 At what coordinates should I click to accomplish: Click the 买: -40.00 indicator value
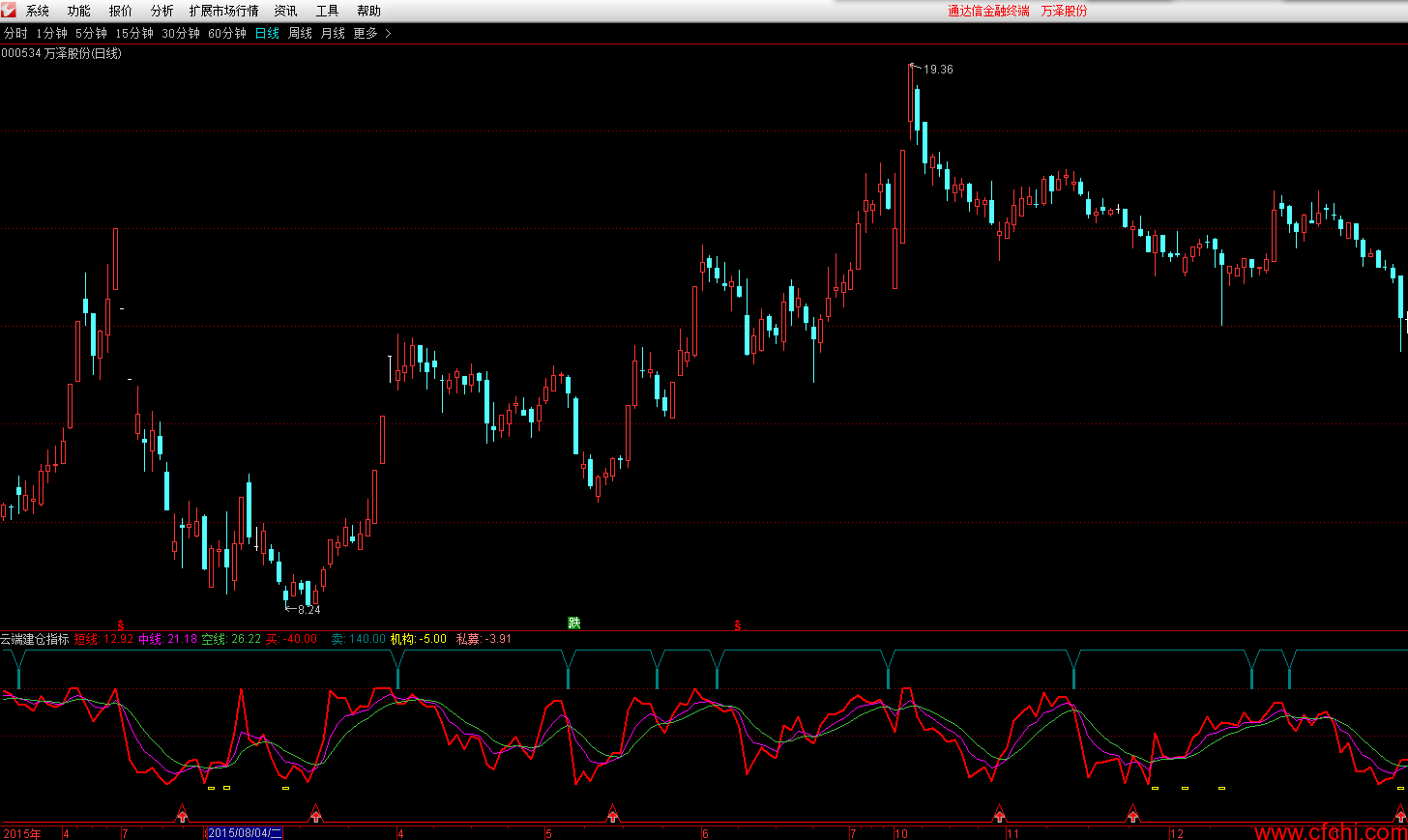coord(292,639)
